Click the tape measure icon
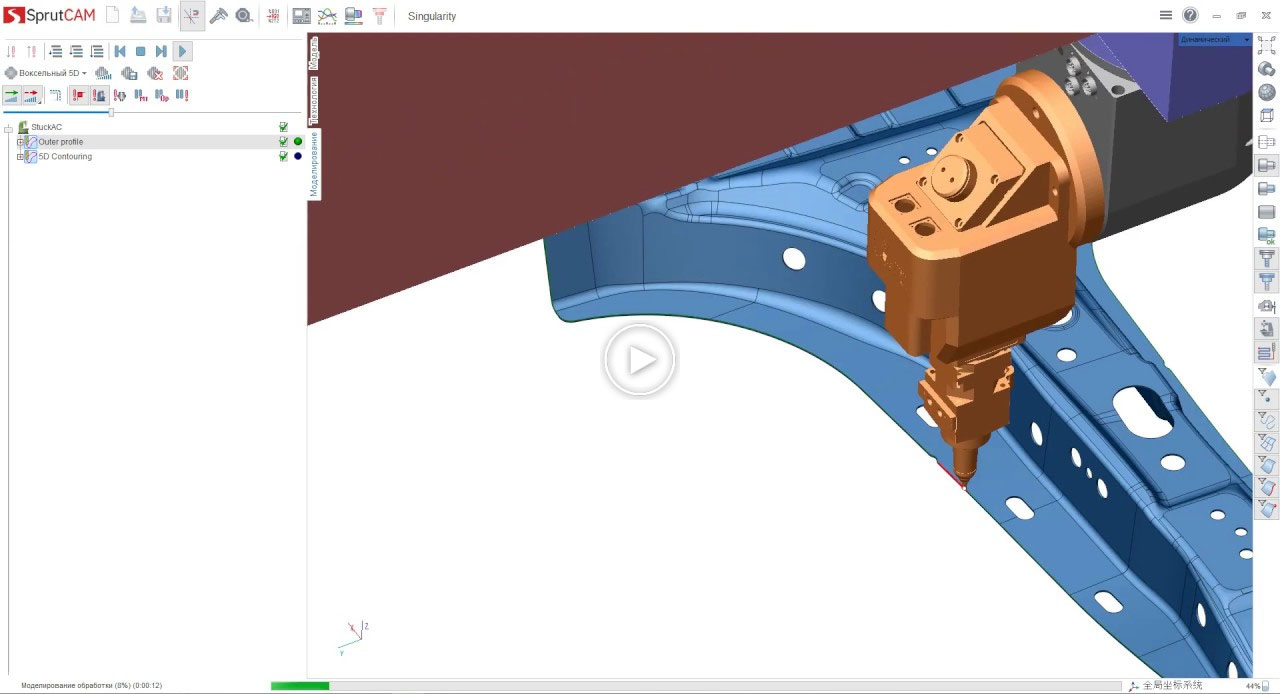Viewport: 1280px width, 694px height. 244,15
